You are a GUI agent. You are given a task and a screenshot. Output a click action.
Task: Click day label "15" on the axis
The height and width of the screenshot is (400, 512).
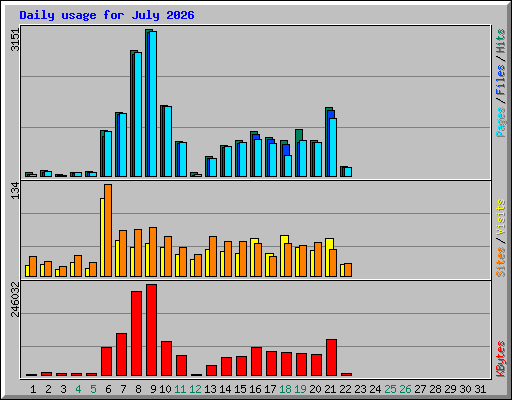pos(240,389)
